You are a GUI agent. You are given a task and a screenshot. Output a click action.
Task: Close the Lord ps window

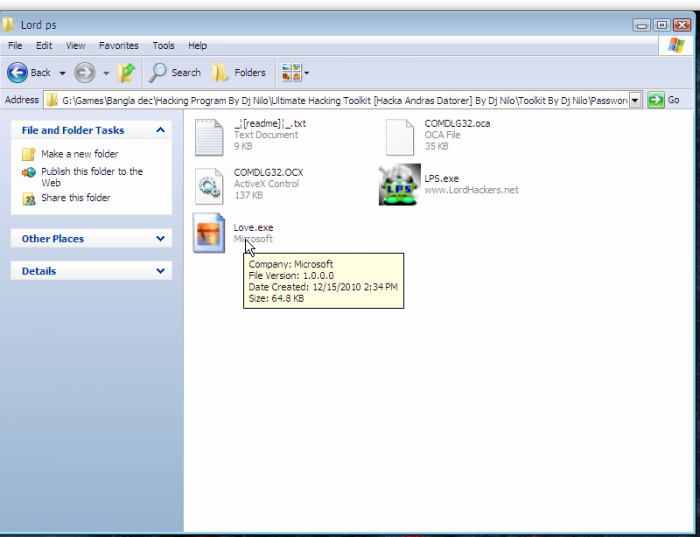pos(682,25)
